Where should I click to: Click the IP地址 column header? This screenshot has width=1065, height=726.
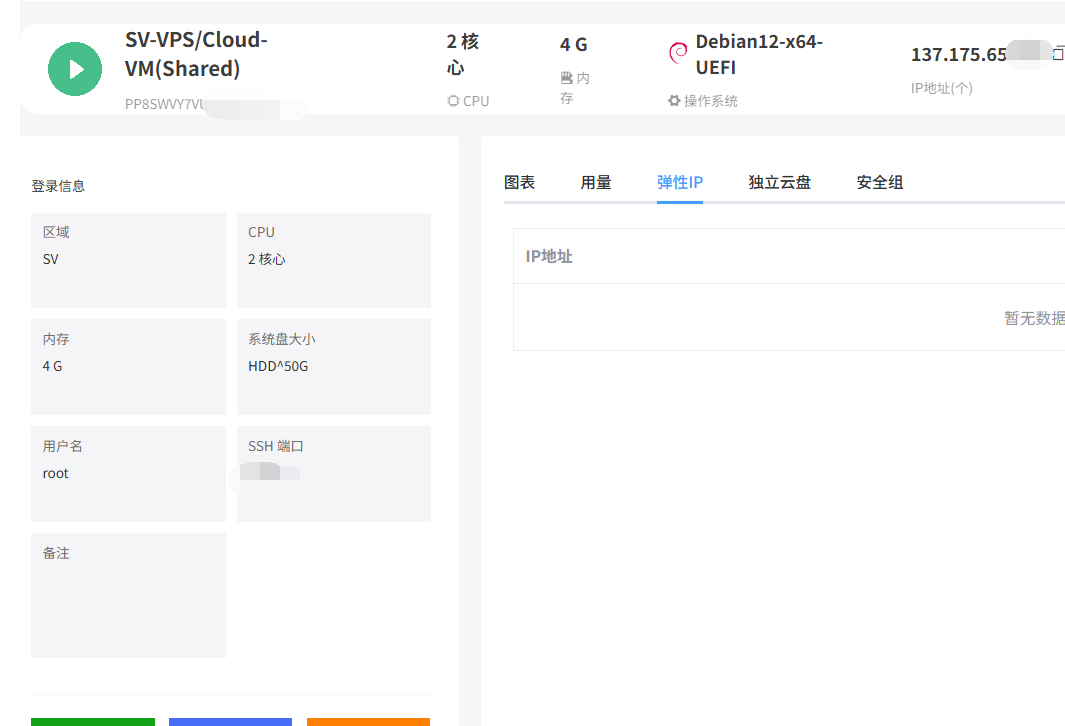pyautogui.click(x=549, y=256)
